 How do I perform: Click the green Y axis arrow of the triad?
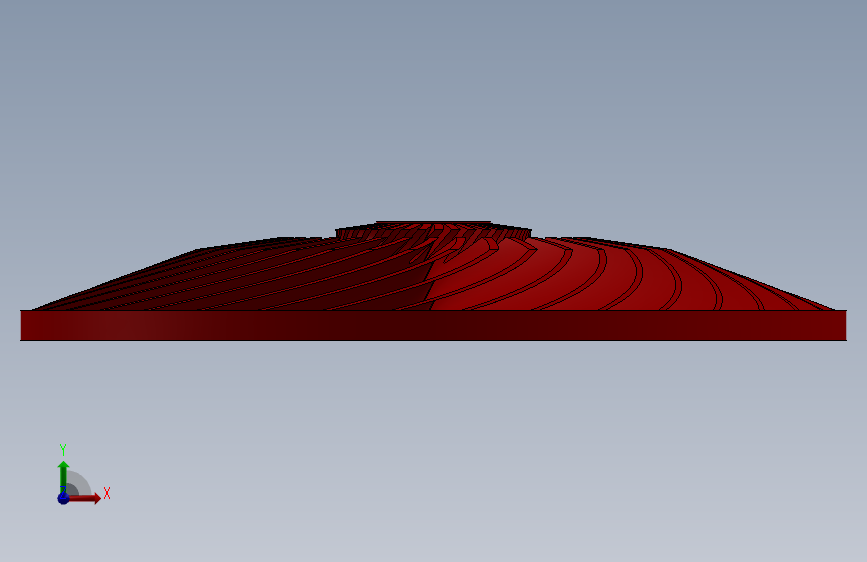pos(63,476)
